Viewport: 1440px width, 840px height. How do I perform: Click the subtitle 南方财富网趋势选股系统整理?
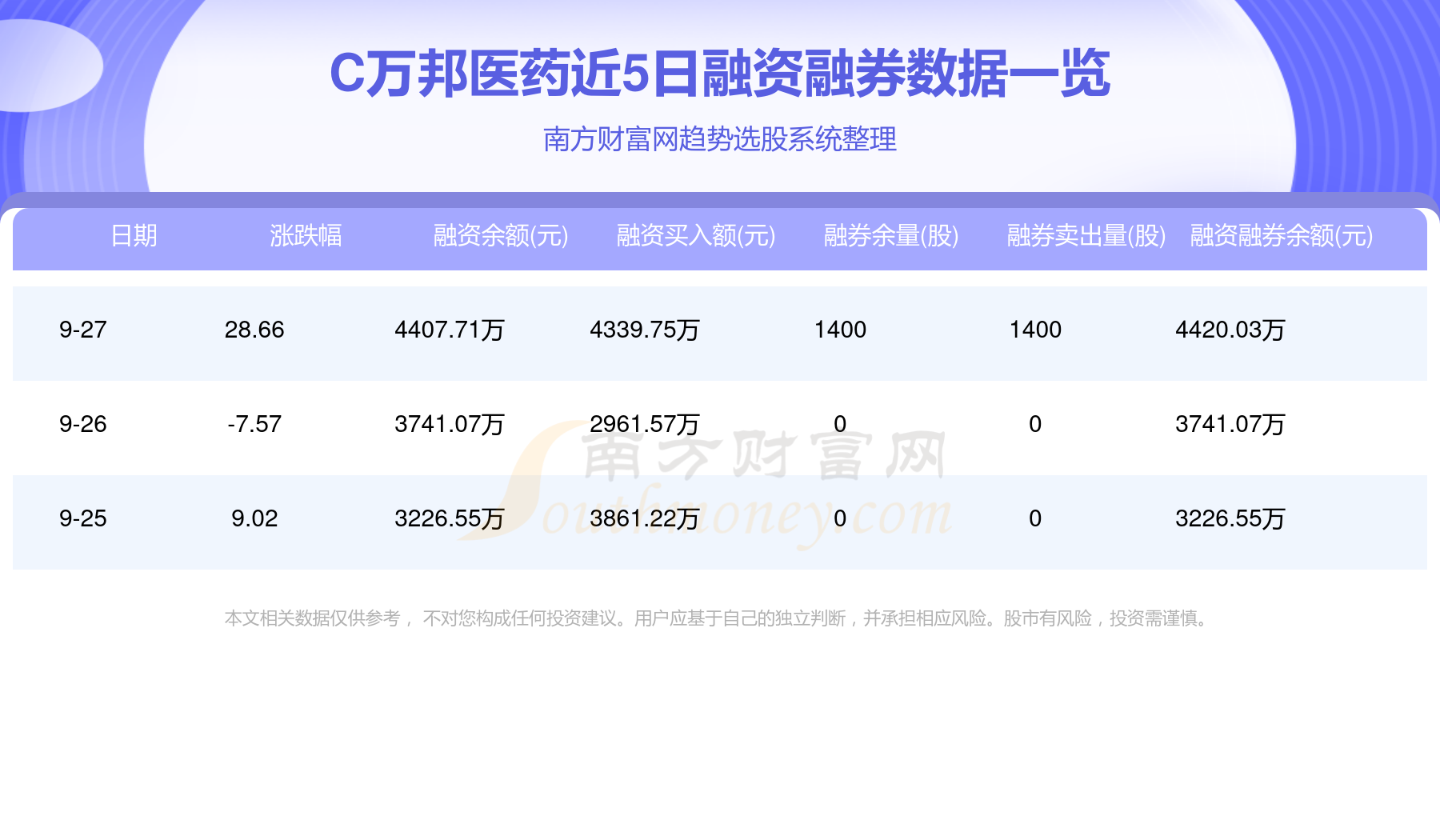tap(720, 139)
